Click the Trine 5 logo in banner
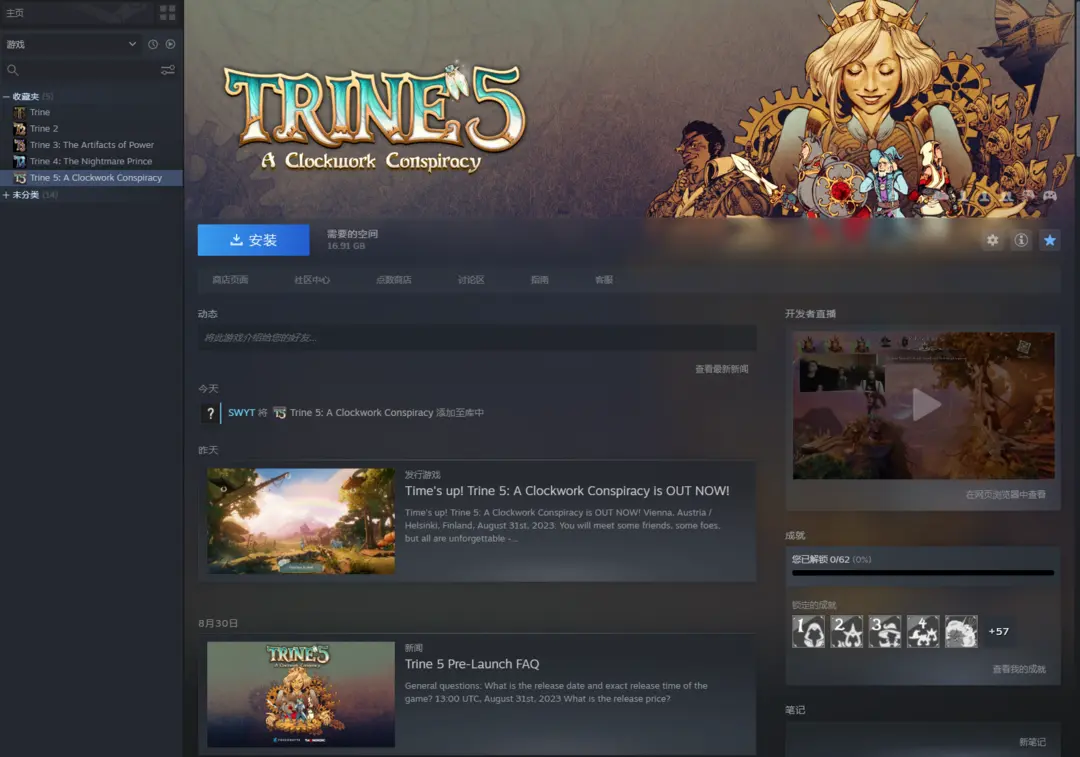Image resolution: width=1080 pixels, height=757 pixels. [x=375, y=117]
